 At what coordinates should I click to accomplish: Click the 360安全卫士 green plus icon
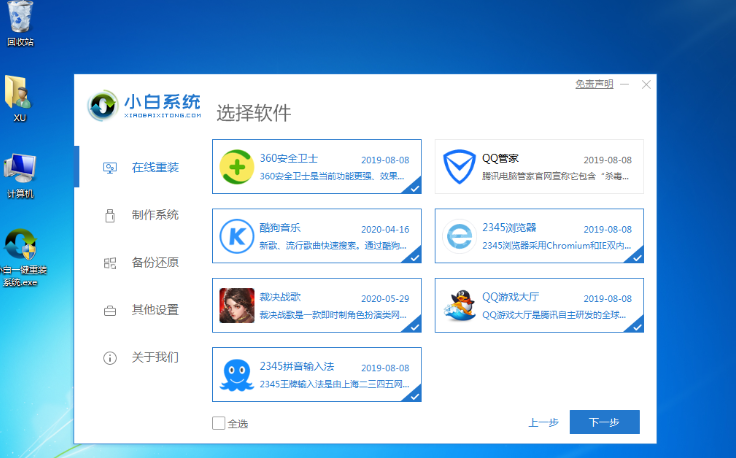point(237,166)
